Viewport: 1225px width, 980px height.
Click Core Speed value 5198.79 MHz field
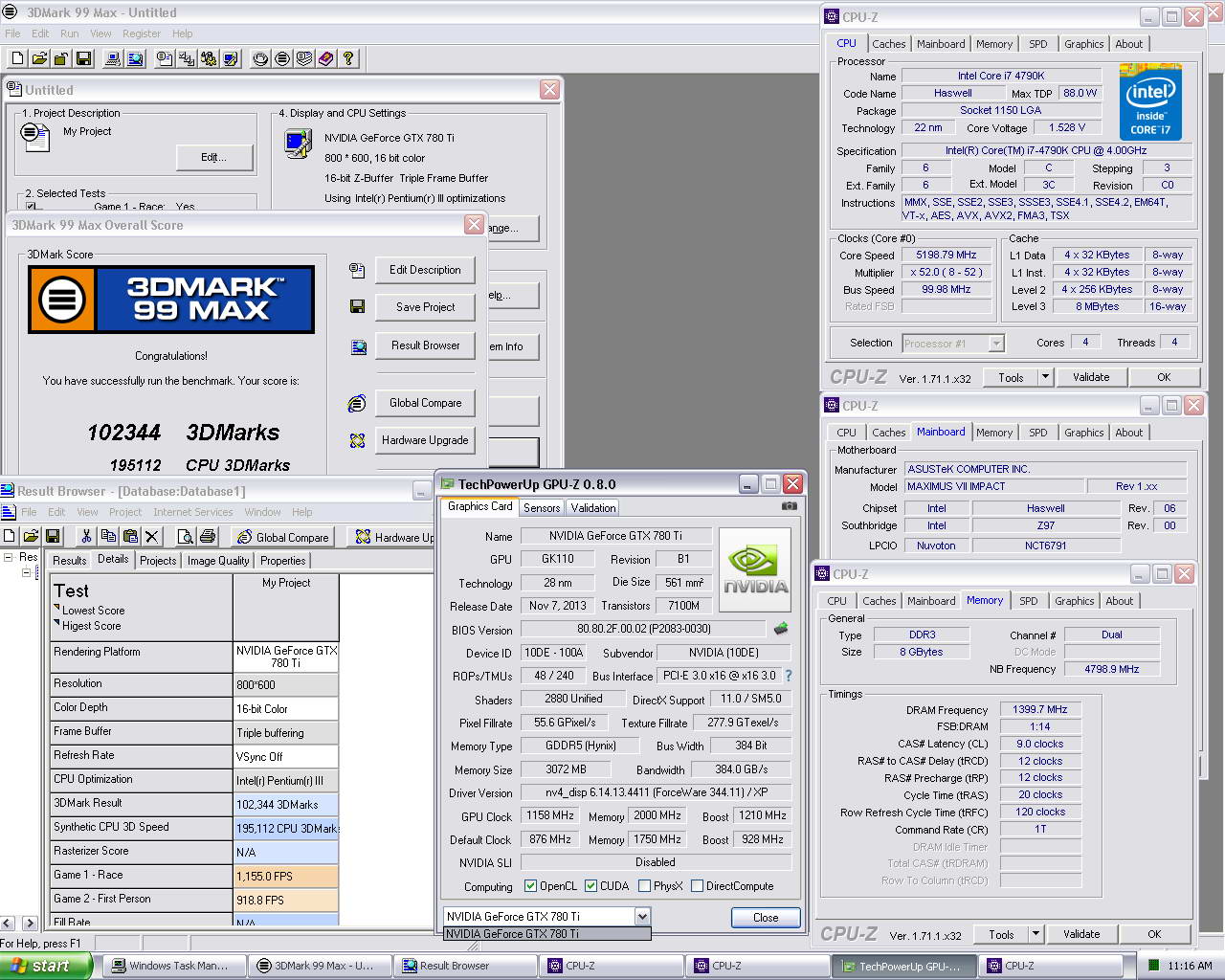point(947,256)
